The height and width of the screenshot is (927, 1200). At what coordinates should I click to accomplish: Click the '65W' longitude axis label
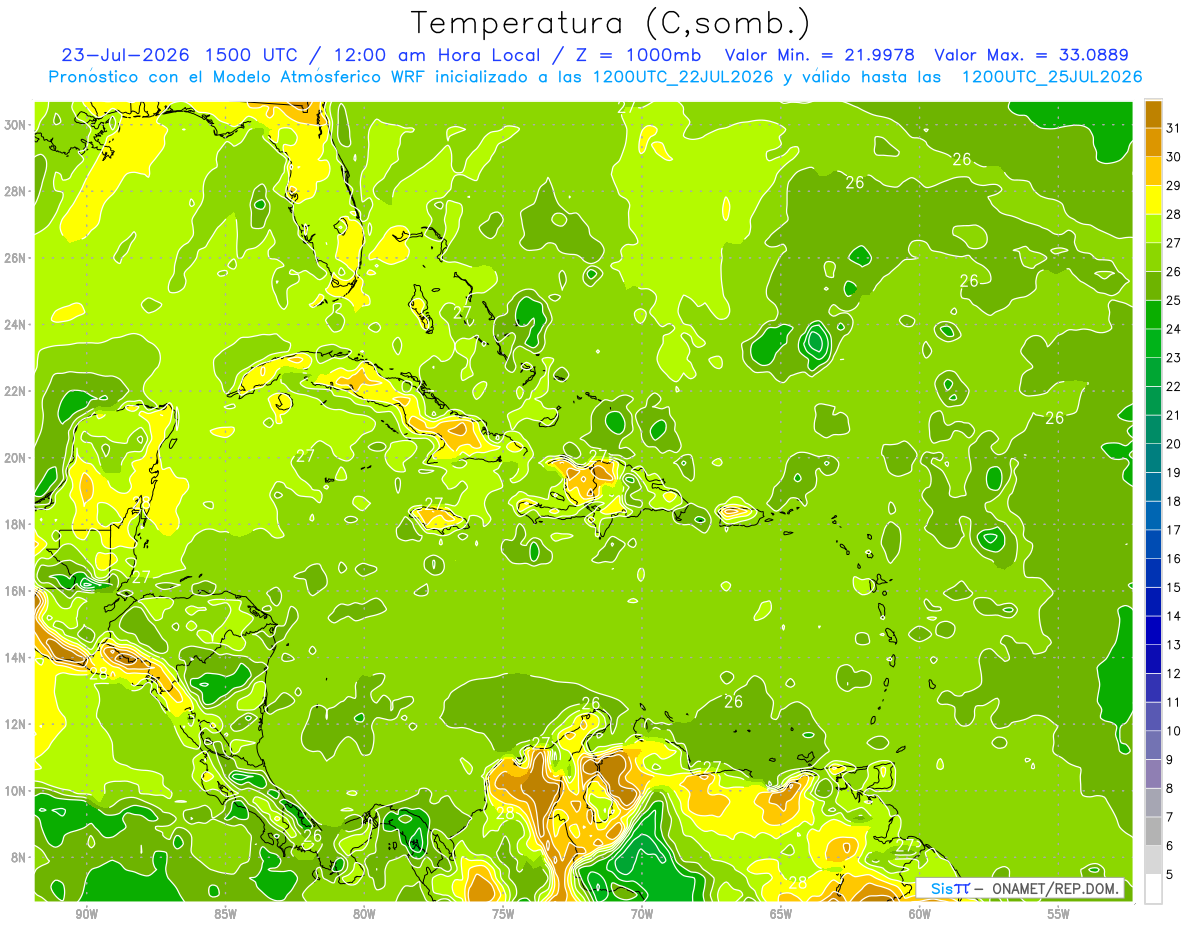click(781, 914)
